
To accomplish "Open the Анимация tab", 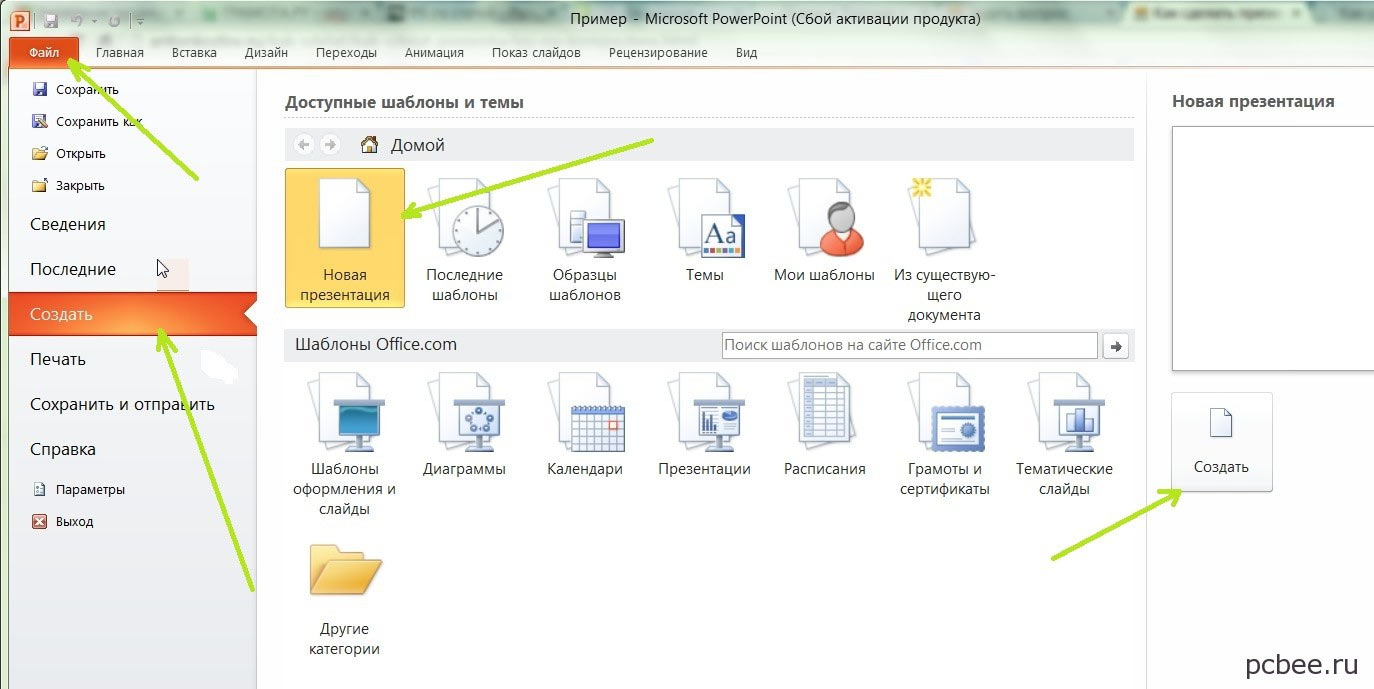I will click(434, 53).
